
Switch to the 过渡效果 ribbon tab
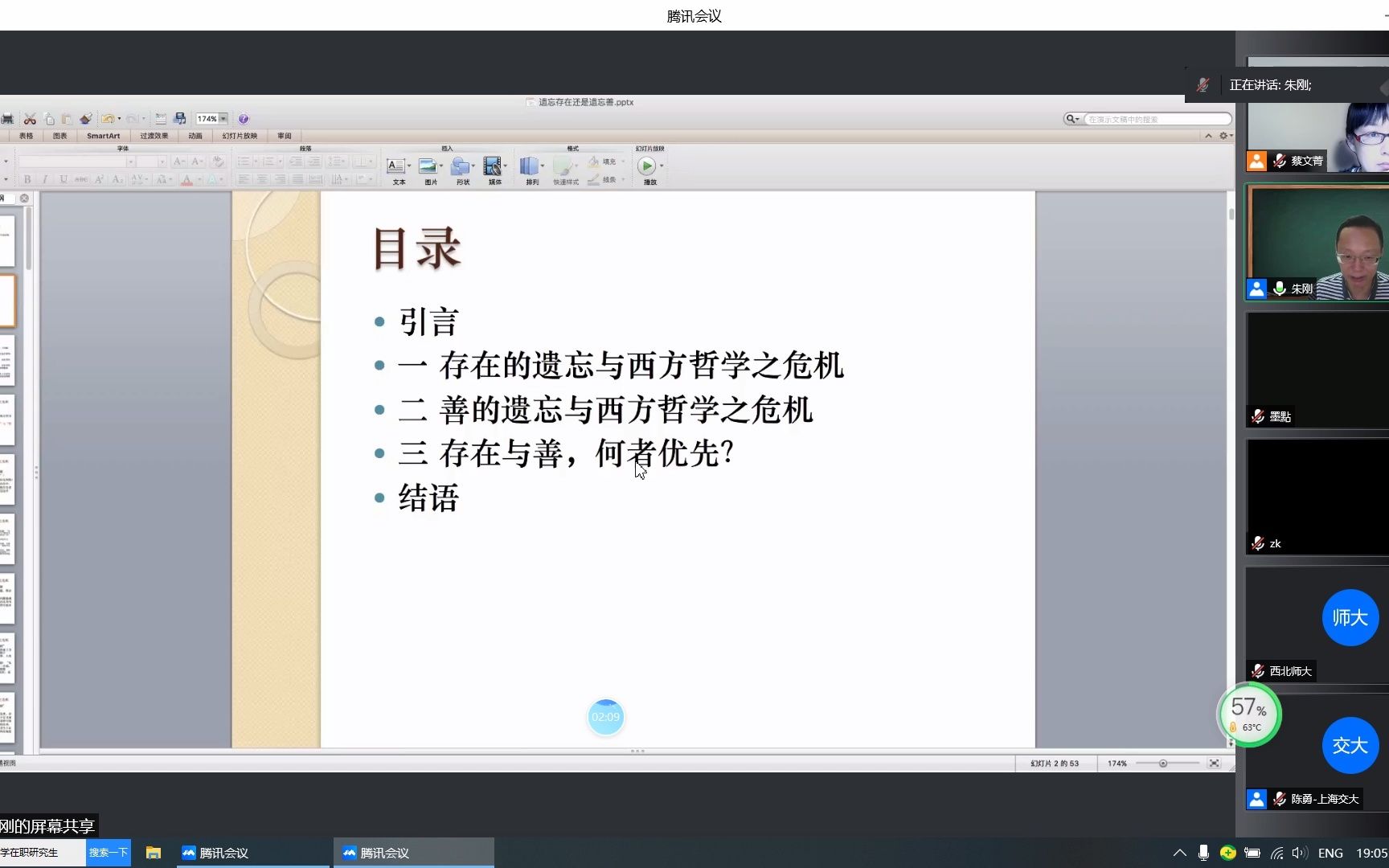(x=154, y=136)
